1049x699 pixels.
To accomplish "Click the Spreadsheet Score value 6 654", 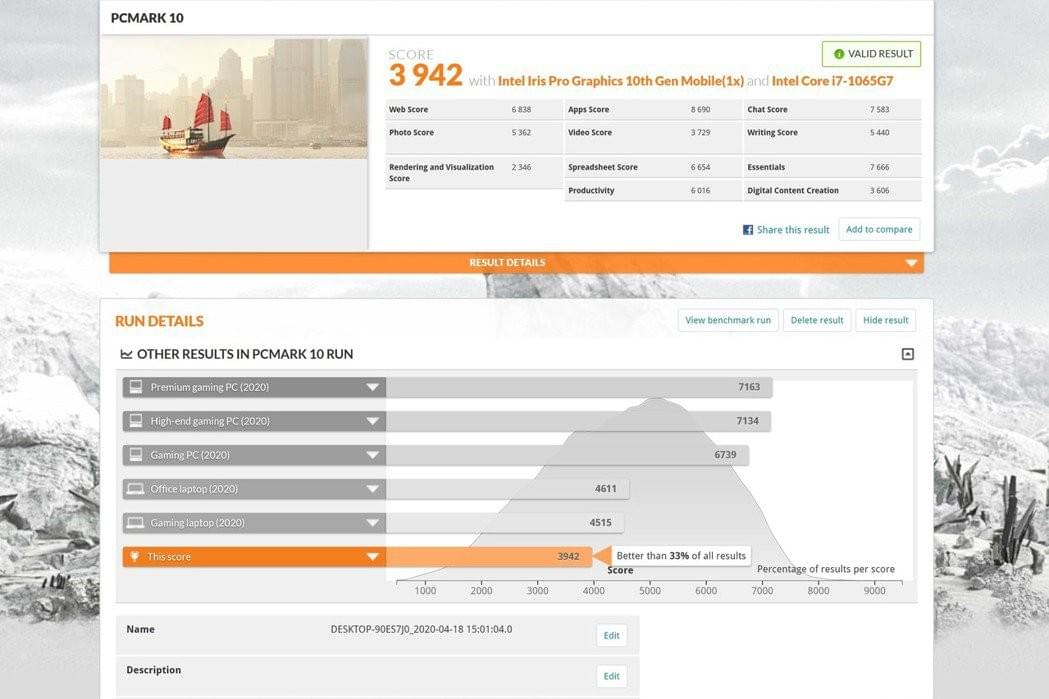I will click(x=700, y=167).
